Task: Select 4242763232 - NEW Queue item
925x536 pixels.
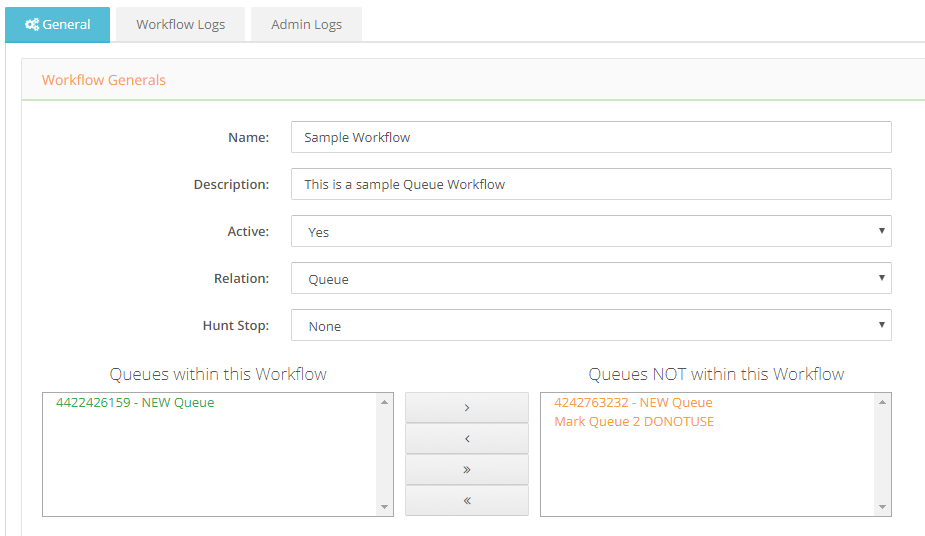Action: (633, 403)
